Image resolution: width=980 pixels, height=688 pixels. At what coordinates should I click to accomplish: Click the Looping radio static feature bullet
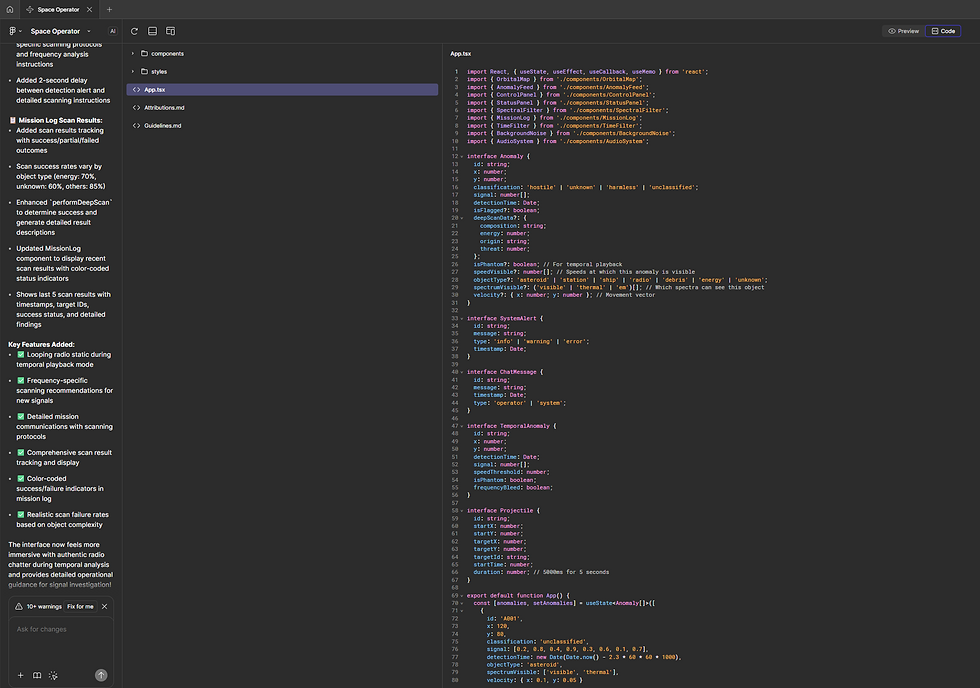tap(64, 359)
